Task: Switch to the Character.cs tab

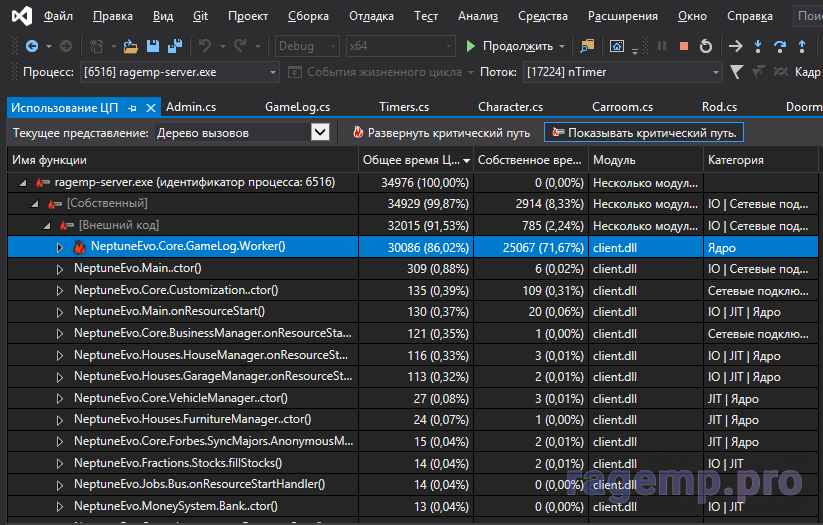Action: pyautogui.click(x=511, y=107)
